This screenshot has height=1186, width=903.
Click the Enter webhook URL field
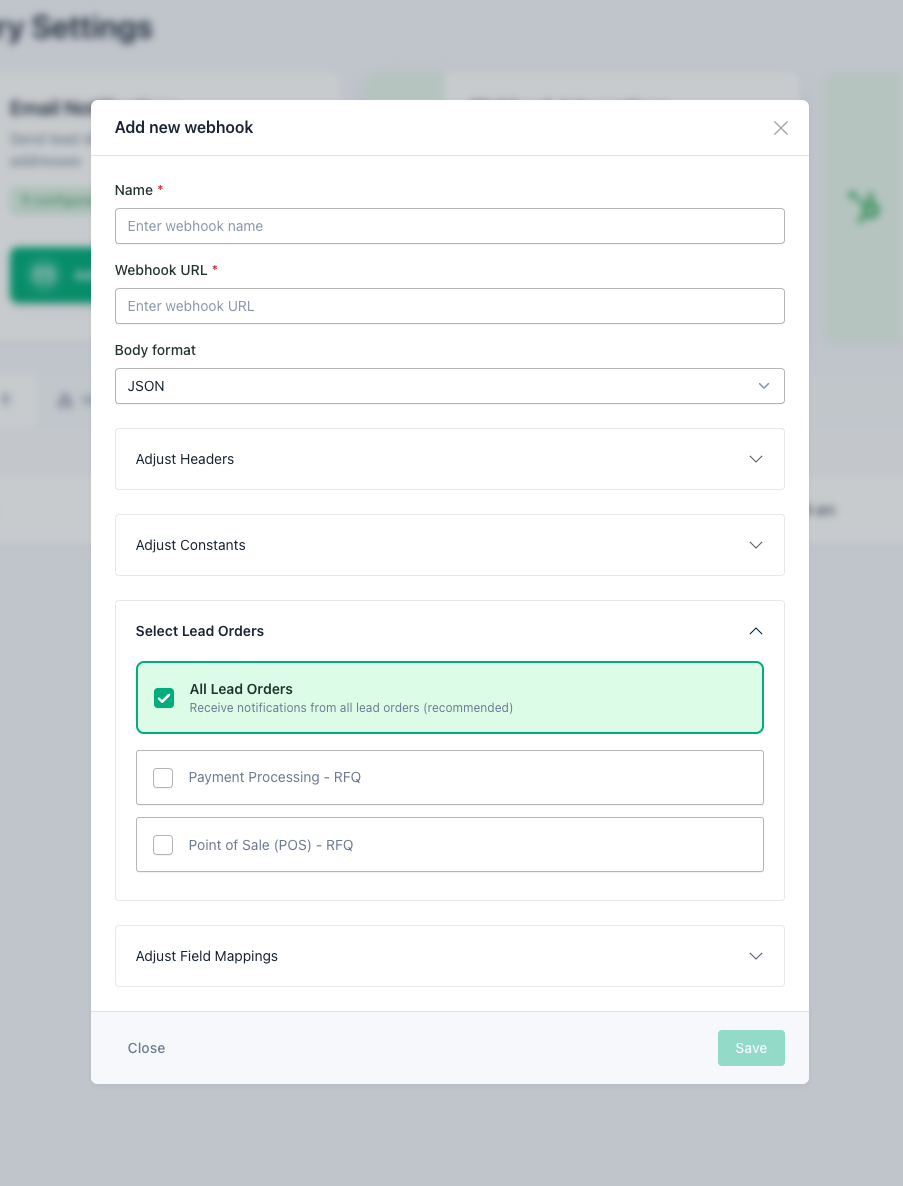(x=449, y=306)
